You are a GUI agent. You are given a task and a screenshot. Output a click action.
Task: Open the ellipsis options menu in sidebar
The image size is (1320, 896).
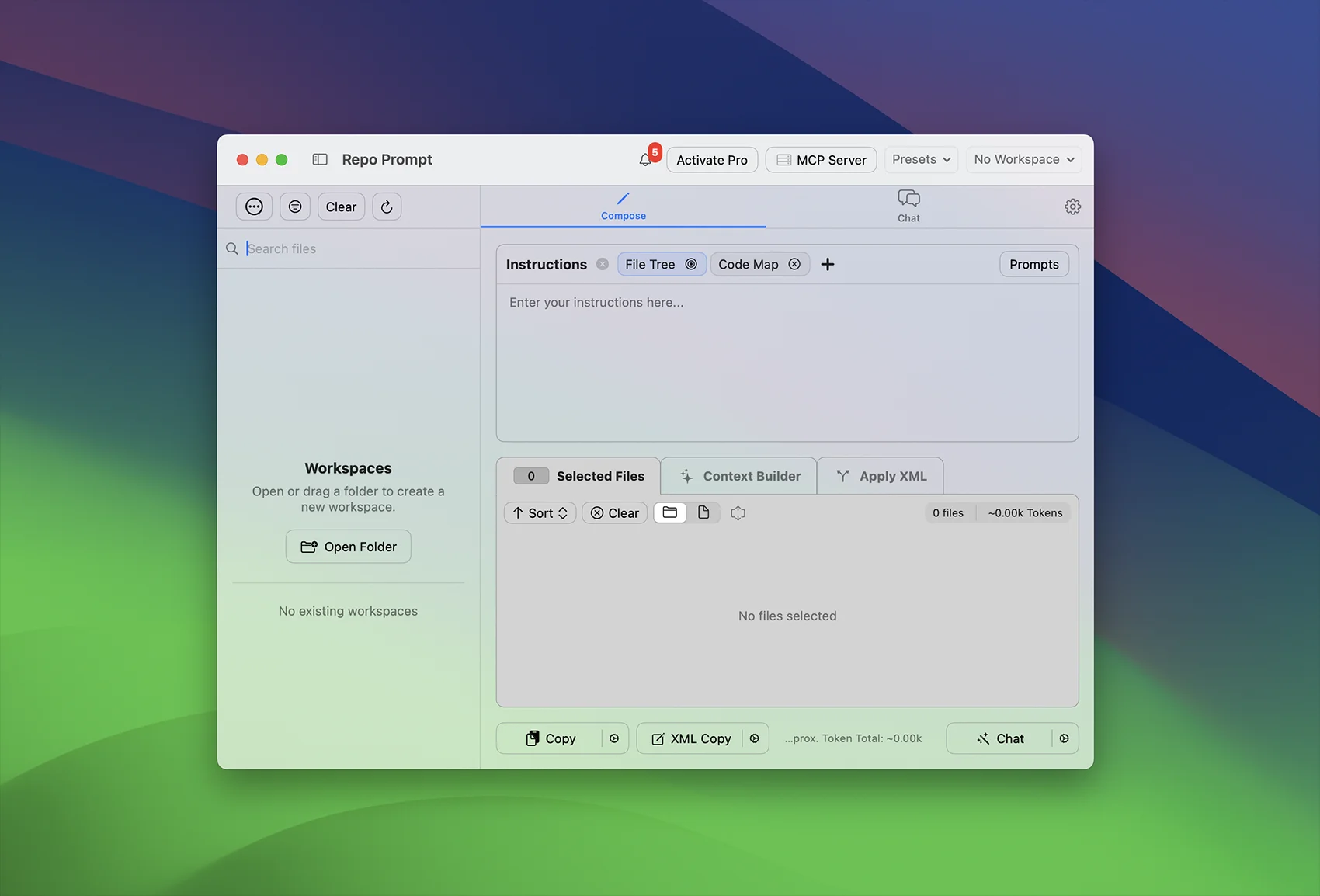(x=254, y=207)
